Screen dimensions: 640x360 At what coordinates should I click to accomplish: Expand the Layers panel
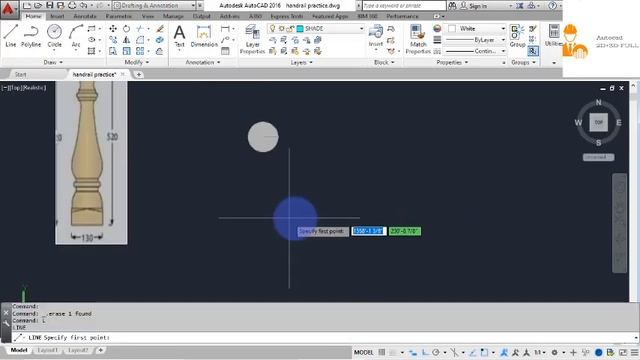302,62
